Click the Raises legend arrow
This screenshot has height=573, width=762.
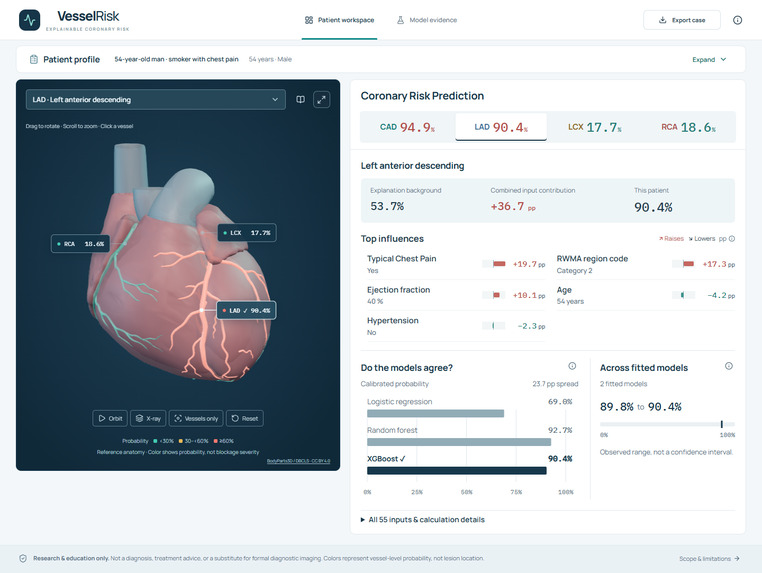click(661, 239)
